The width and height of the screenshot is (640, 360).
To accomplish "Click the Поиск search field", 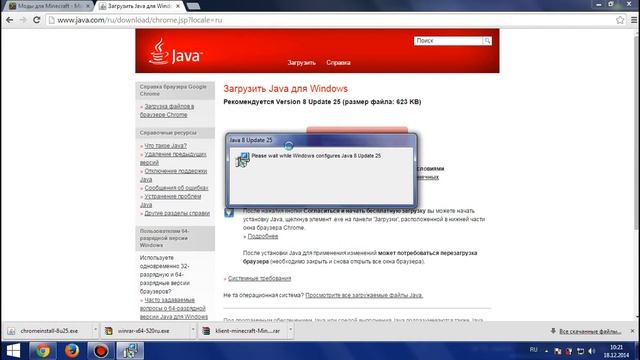I will [x=448, y=41].
